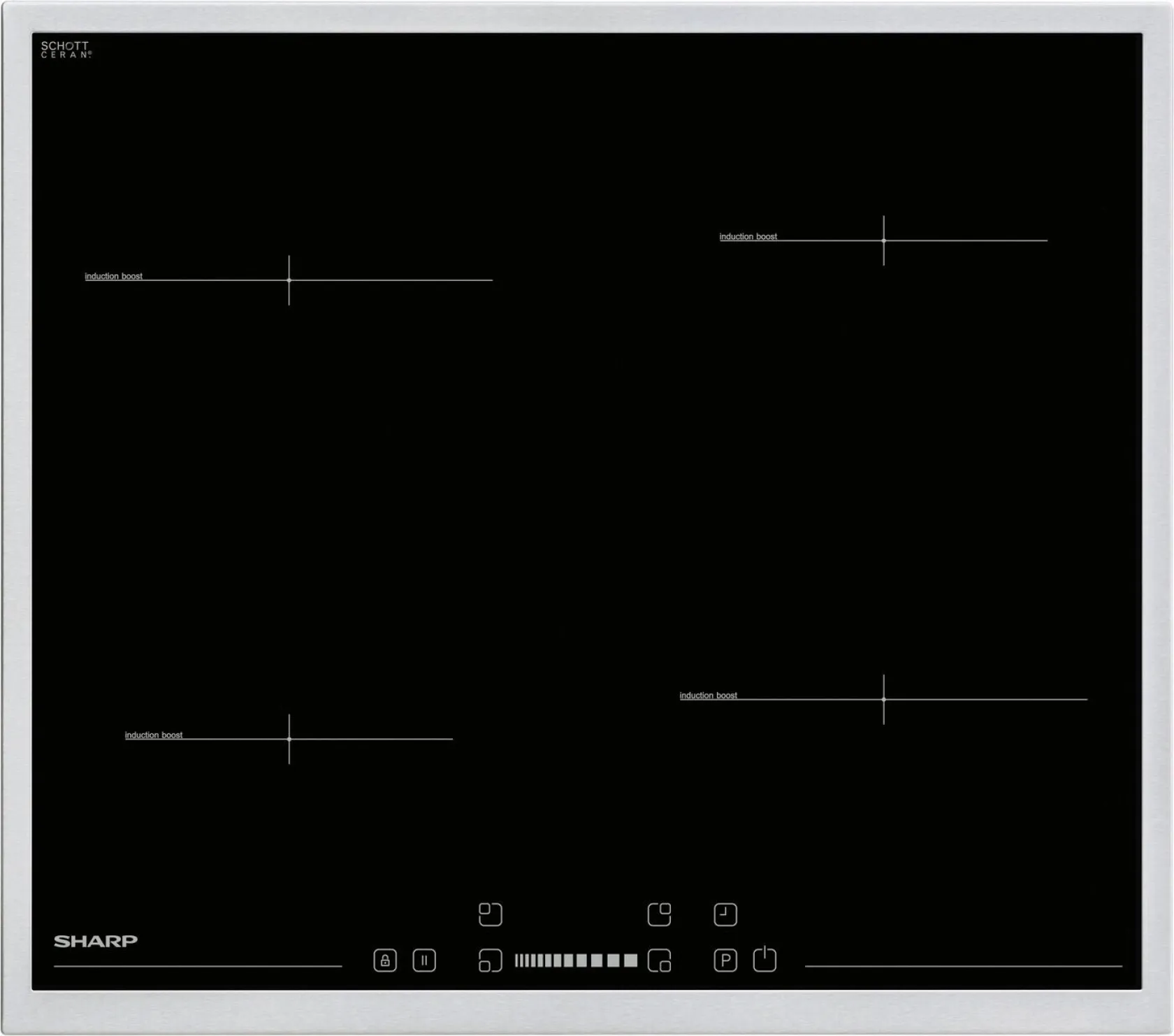Tap the front-right zone center cross marker
Viewport: 1174px width, 1036px height.
point(883,699)
